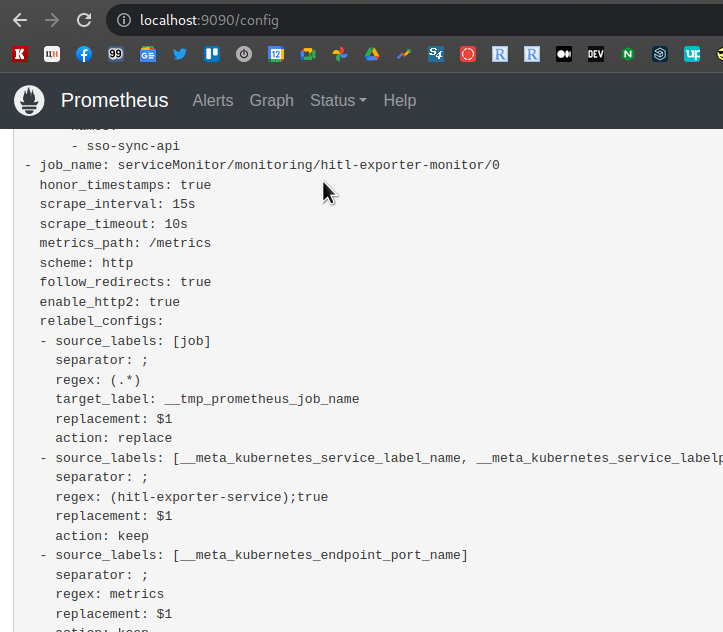Open the R bookmark beside the red circle
The width and height of the screenshot is (723, 632).
click(500, 54)
